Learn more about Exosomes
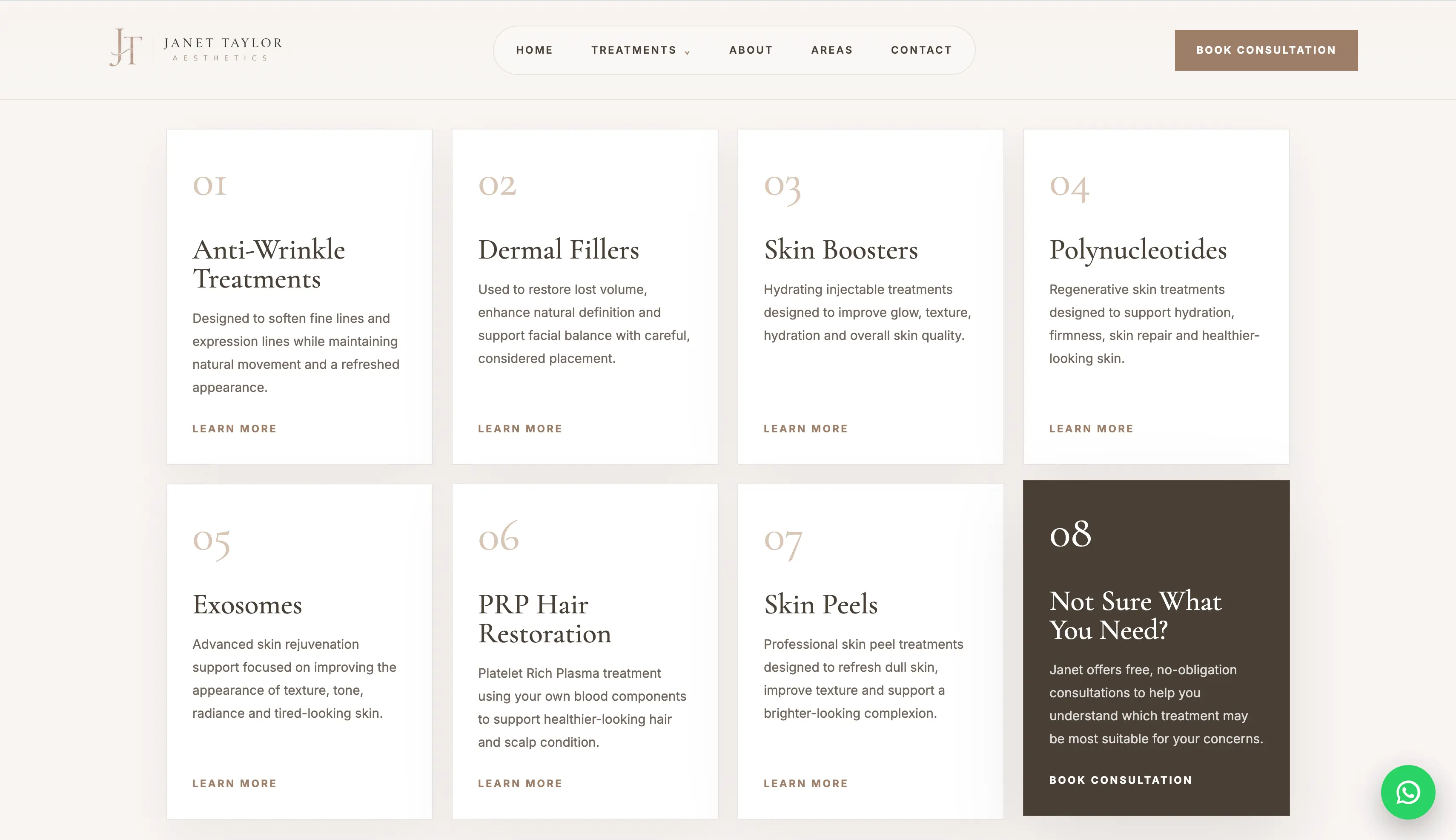Image resolution: width=1456 pixels, height=840 pixels. [234, 783]
